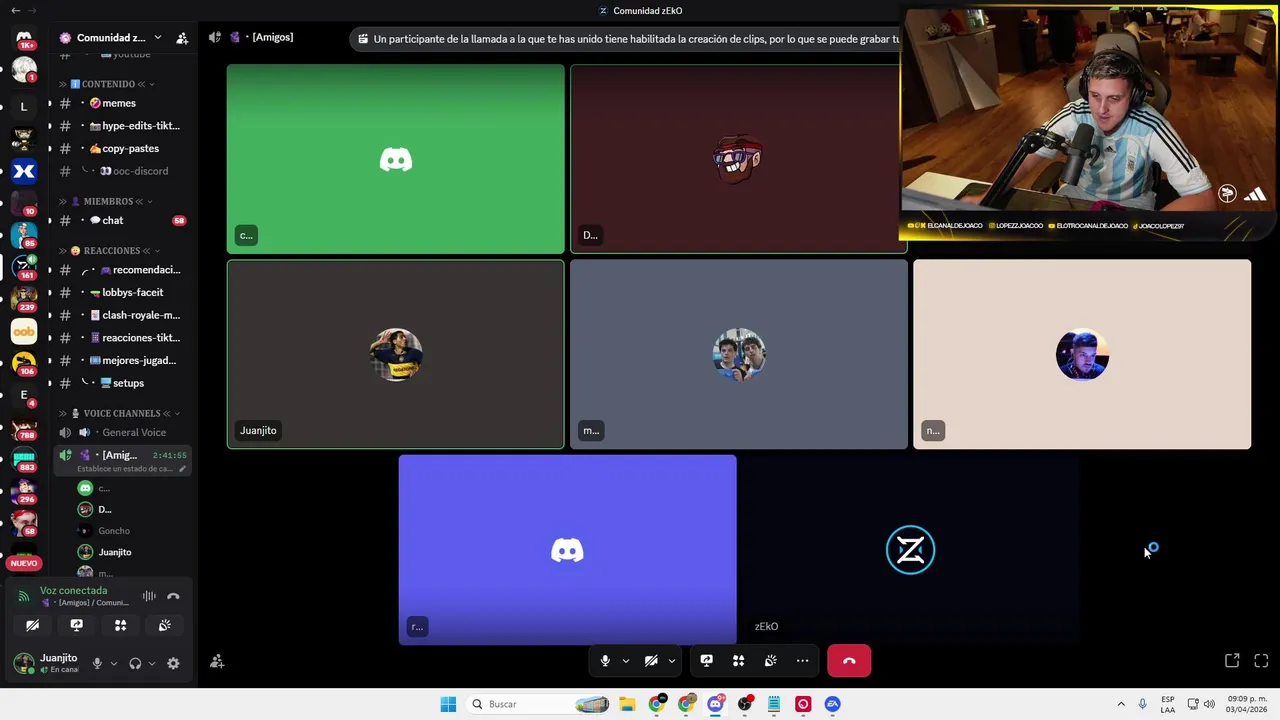Mute mic in the Juanjito user panel
This screenshot has width=1280, height=720.
click(97, 663)
